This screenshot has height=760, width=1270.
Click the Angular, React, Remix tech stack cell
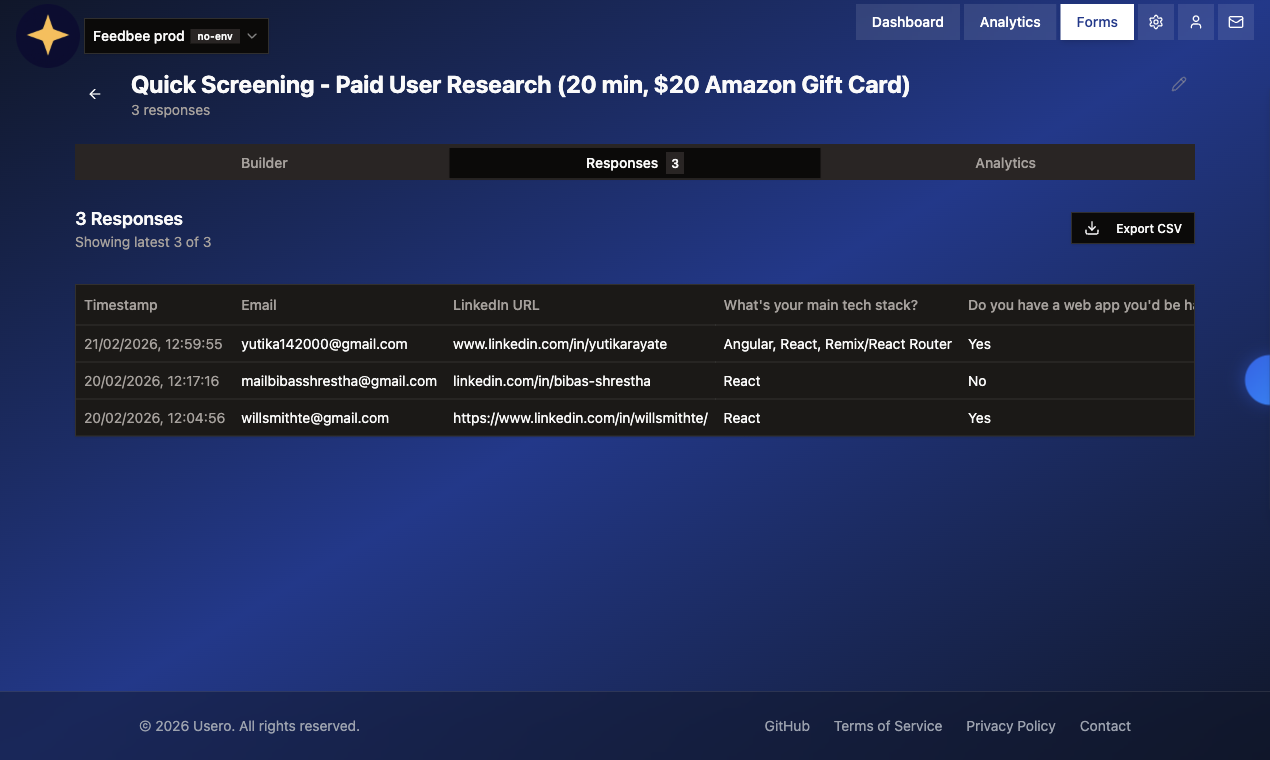point(838,344)
